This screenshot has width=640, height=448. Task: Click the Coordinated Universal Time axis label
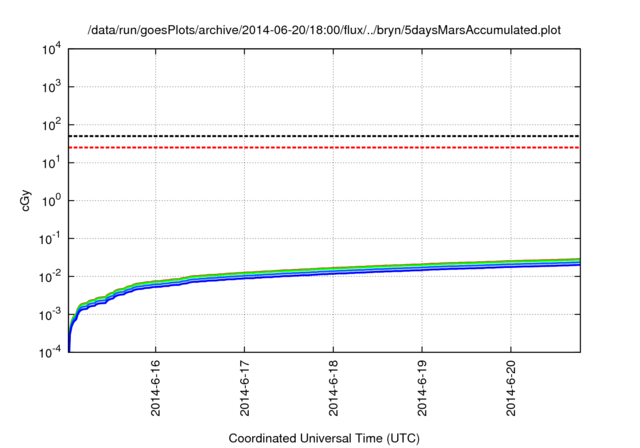325,439
